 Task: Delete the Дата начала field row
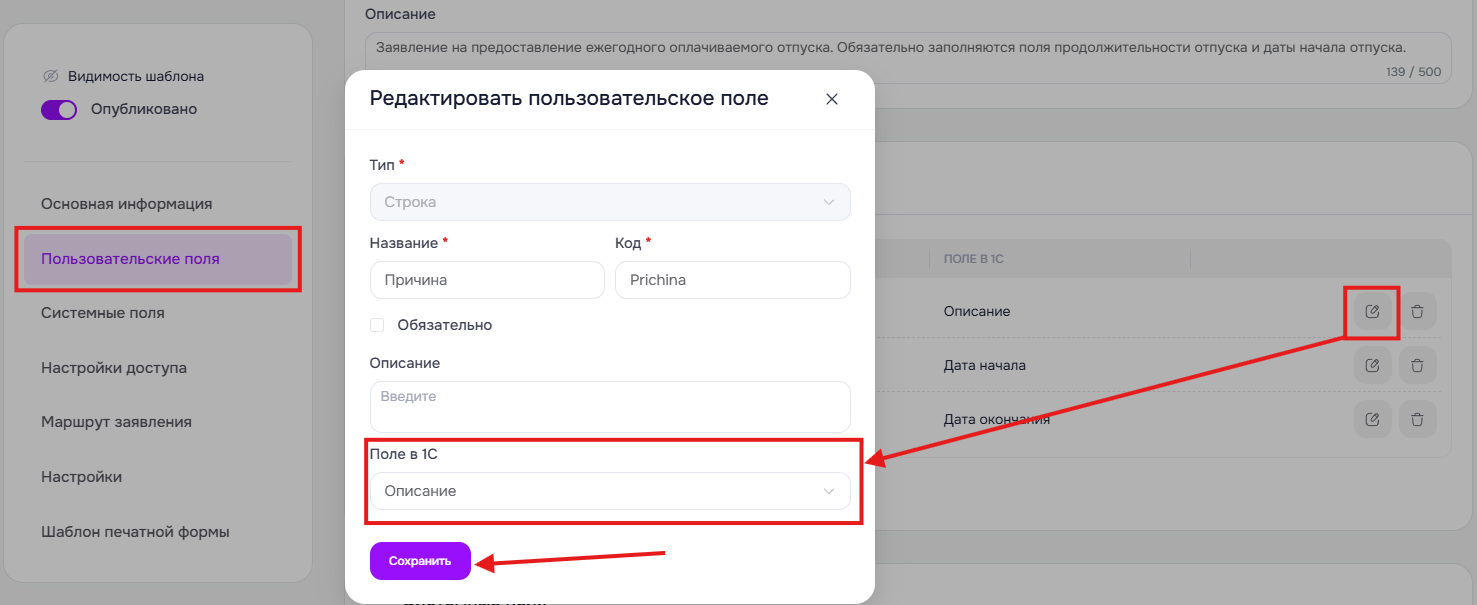1417,366
